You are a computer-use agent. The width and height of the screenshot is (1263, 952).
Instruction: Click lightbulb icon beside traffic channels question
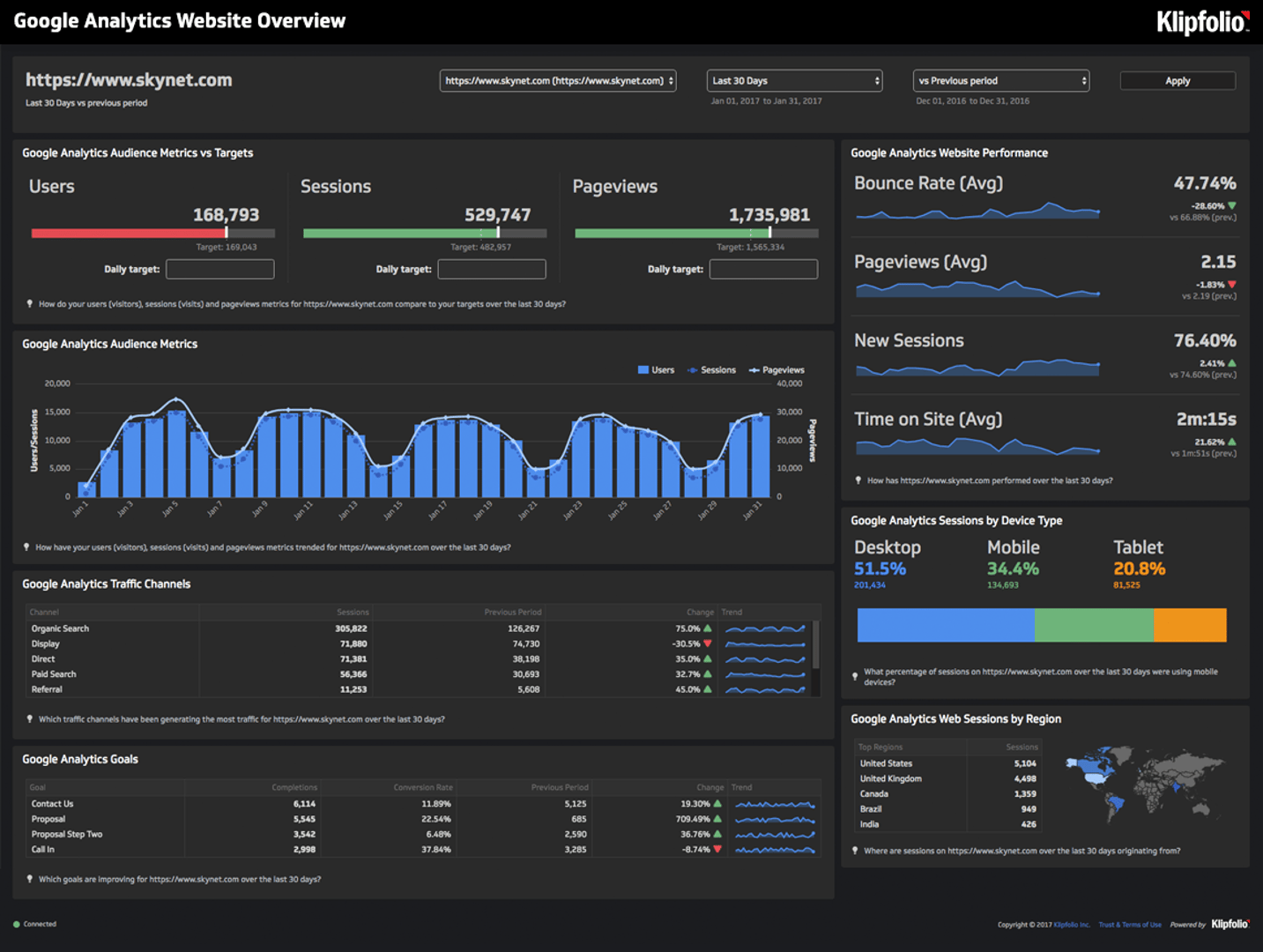coord(30,719)
